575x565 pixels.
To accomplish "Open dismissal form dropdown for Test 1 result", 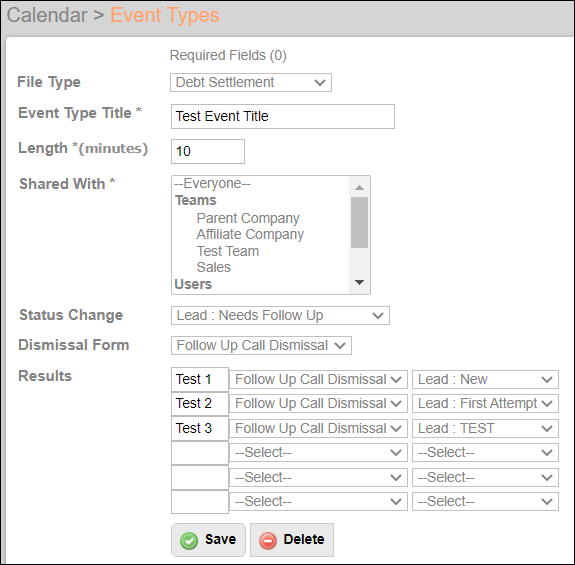I will (318, 379).
